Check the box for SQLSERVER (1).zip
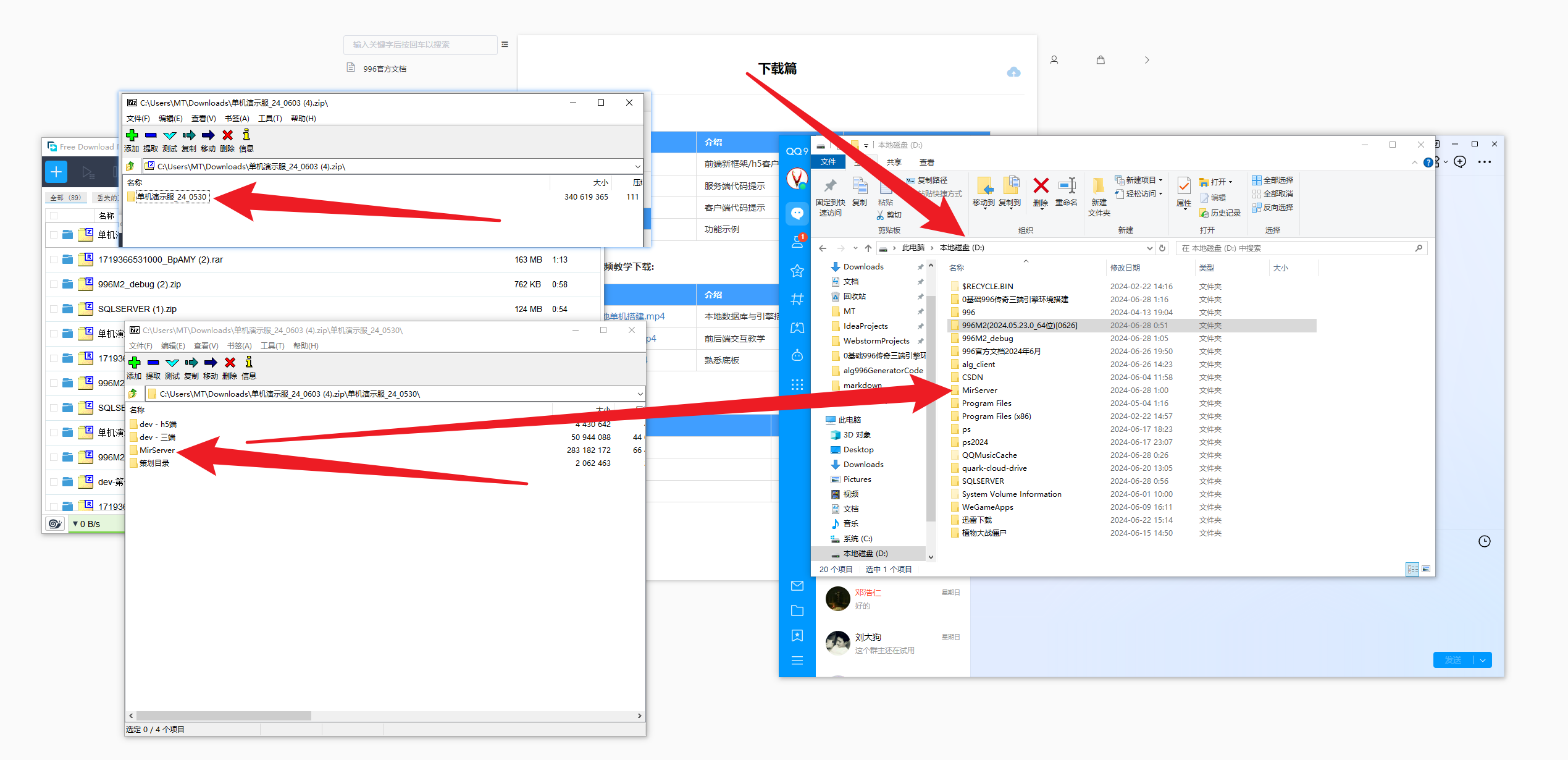Viewport: 1568px width, 760px height. pos(54,309)
